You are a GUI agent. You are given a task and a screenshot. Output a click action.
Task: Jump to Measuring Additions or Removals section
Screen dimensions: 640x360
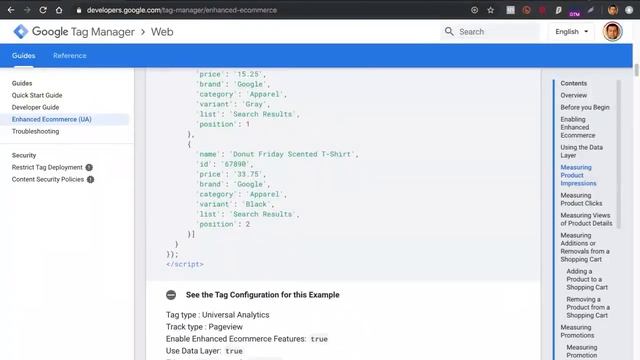click(585, 247)
